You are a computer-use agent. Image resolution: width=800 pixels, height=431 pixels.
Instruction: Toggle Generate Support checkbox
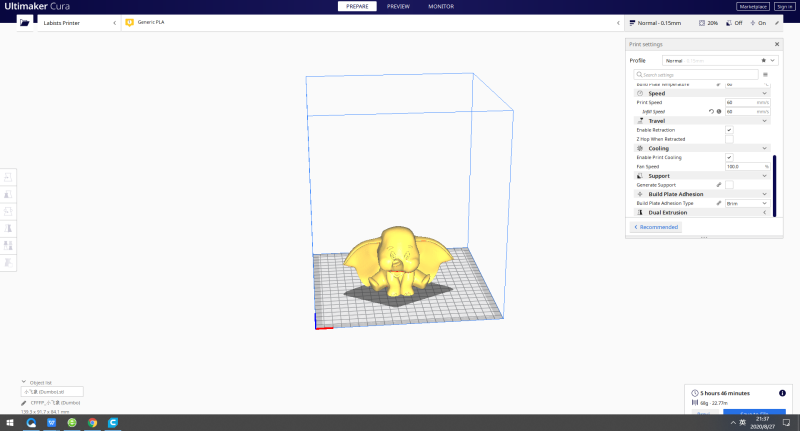click(729, 185)
